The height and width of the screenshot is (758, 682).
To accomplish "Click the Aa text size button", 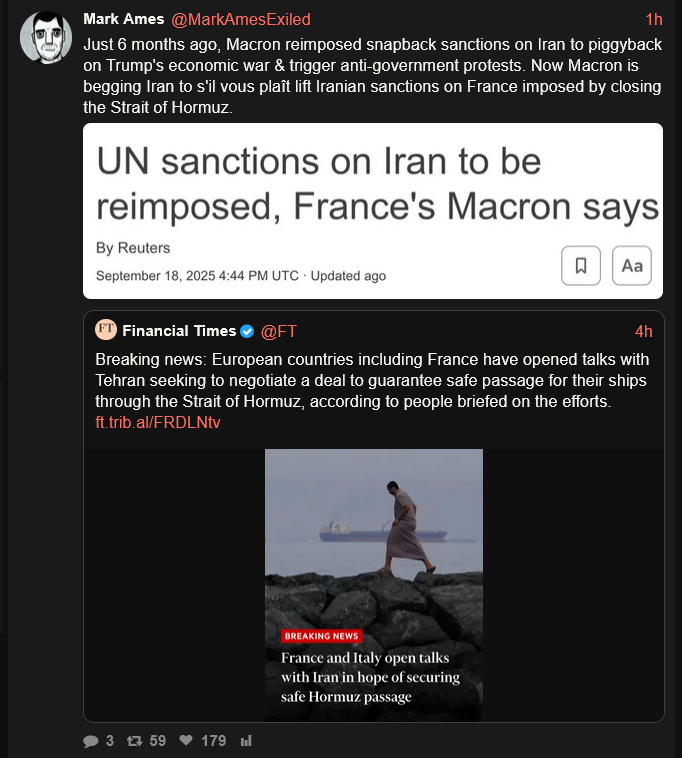I will point(632,265).
